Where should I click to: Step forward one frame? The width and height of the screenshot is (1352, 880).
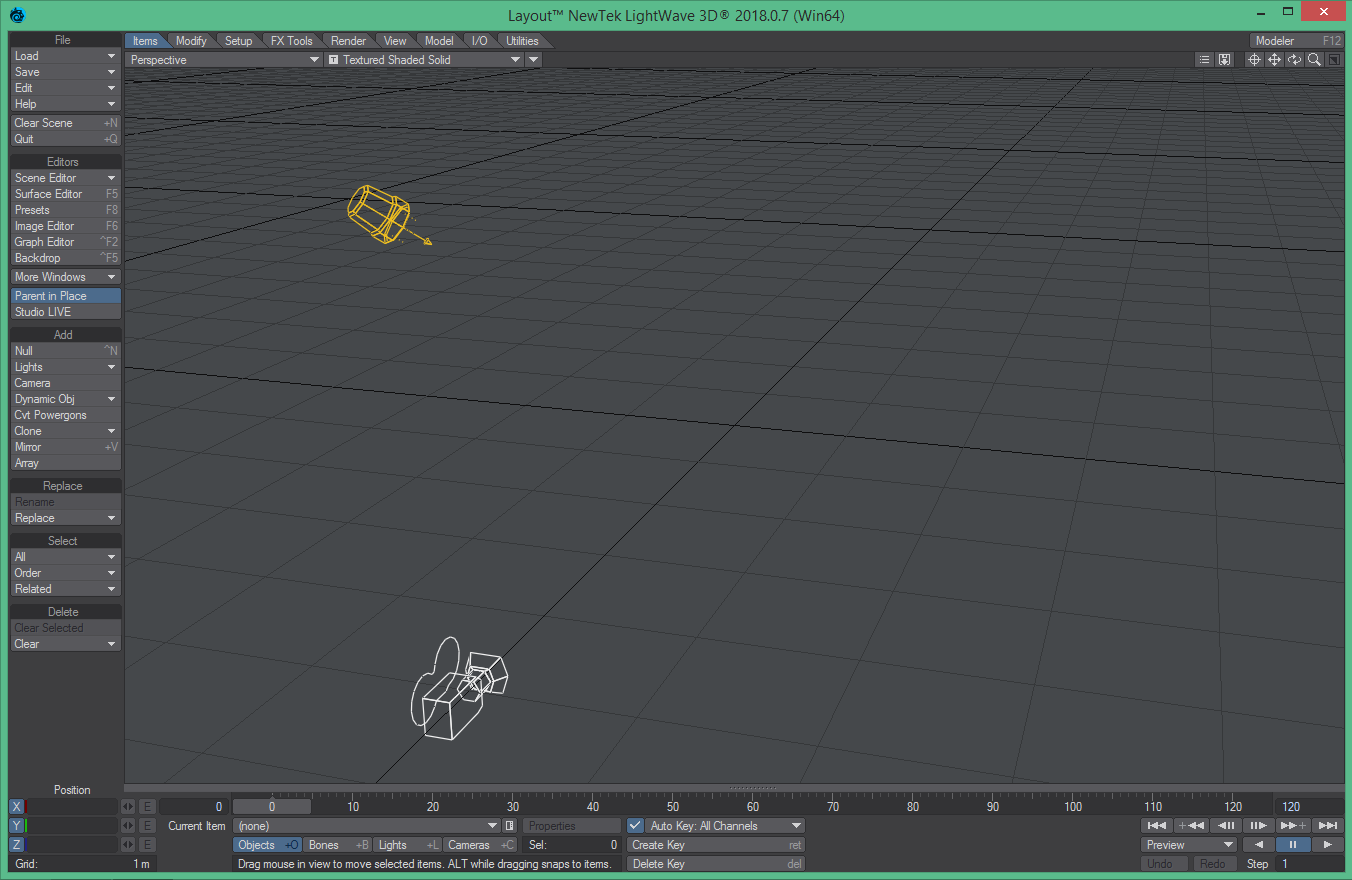tap(1258, 826)
